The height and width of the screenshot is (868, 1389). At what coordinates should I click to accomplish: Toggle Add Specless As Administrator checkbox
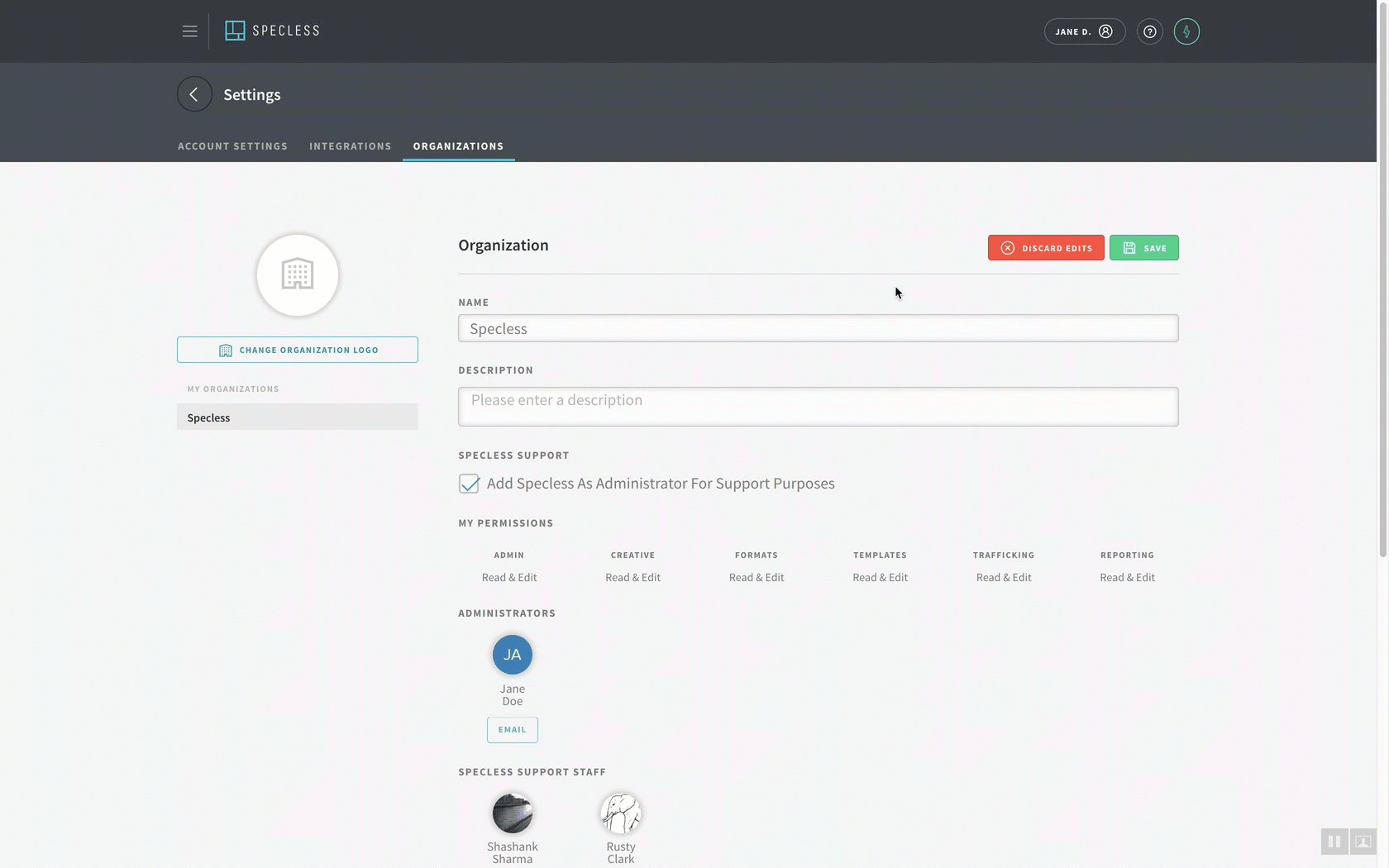point(469,484)
